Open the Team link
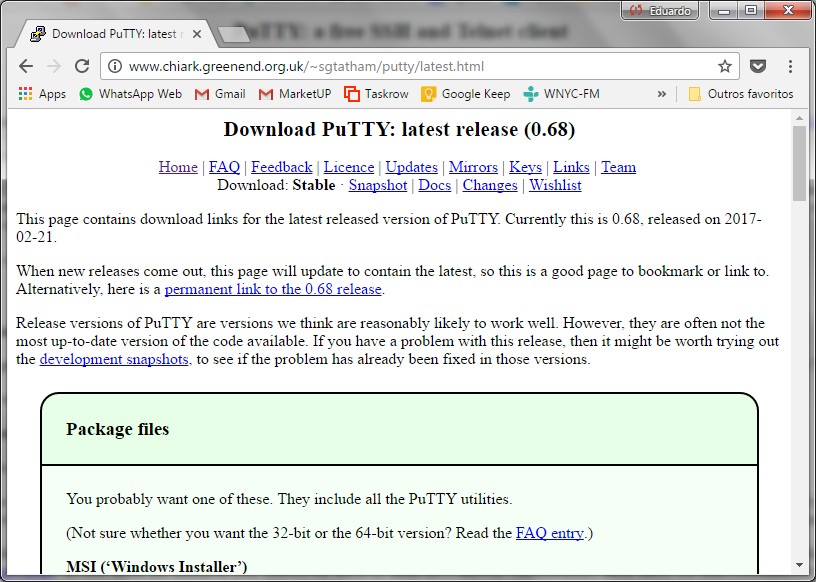This screenshot has width=816, height=582. point(618,167)
